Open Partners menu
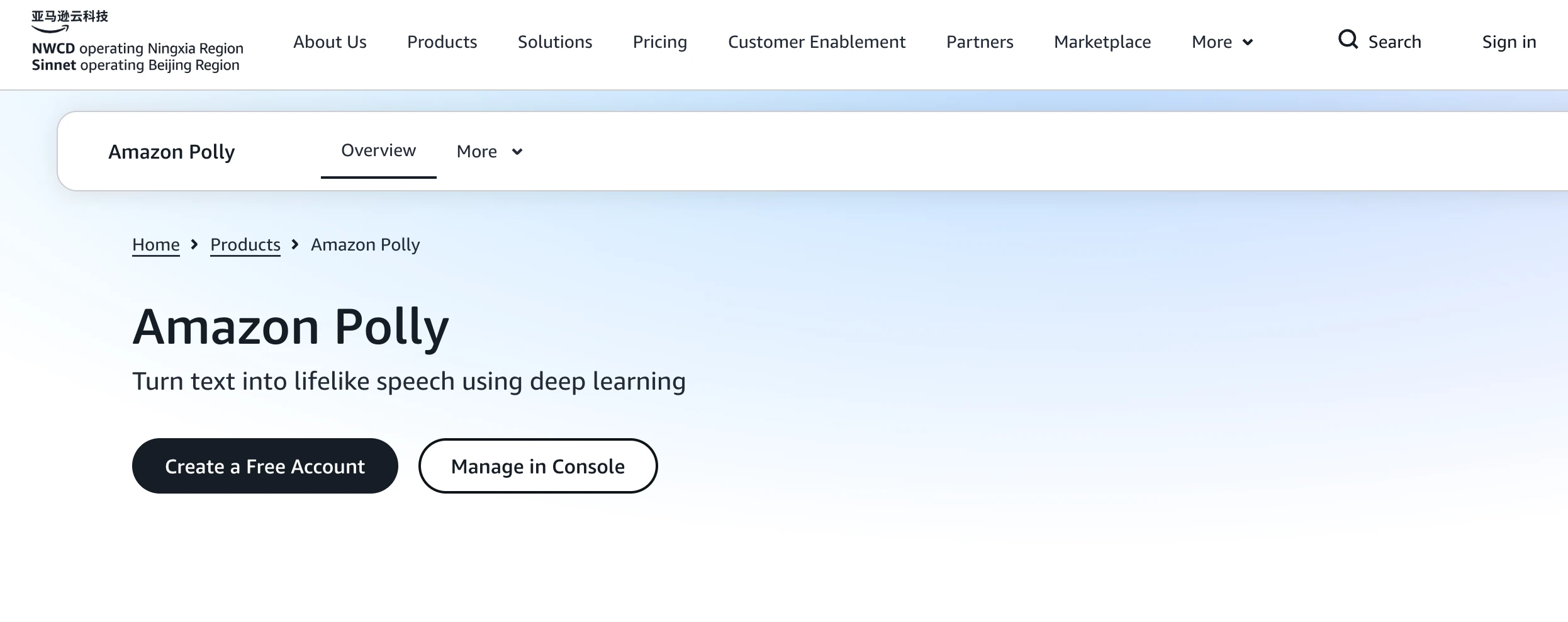This screenshot has height=622, width=1568. pos(980,42)
